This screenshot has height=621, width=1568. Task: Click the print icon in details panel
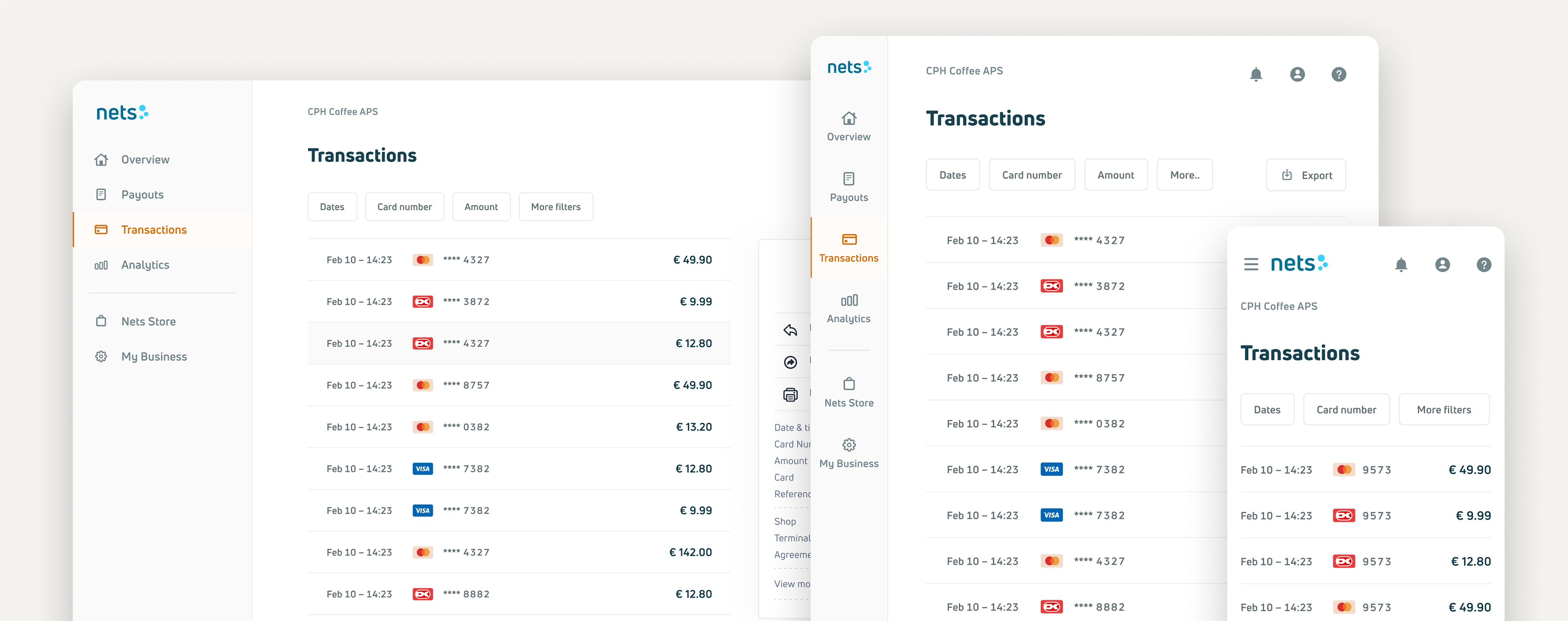790,395
